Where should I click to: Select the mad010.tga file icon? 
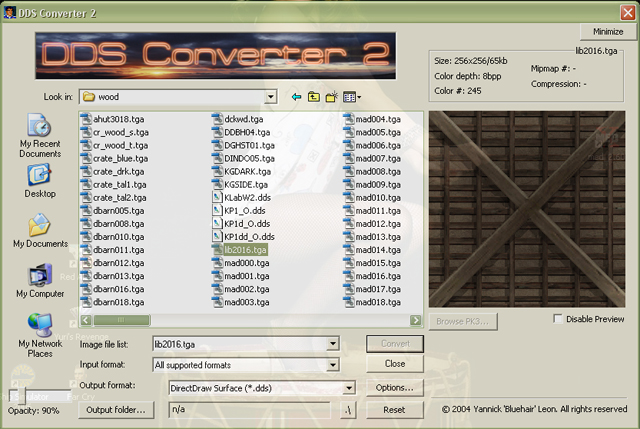click(349, 197)
